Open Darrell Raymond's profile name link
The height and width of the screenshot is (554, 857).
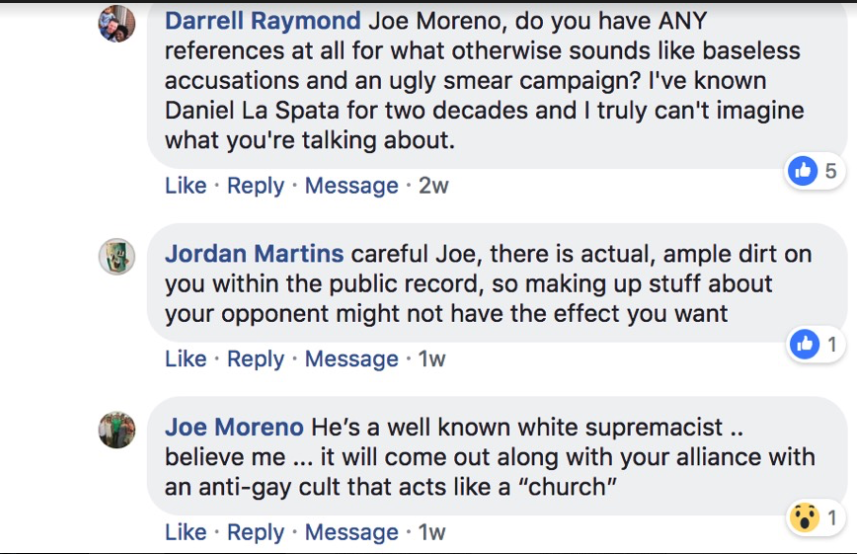263,21
